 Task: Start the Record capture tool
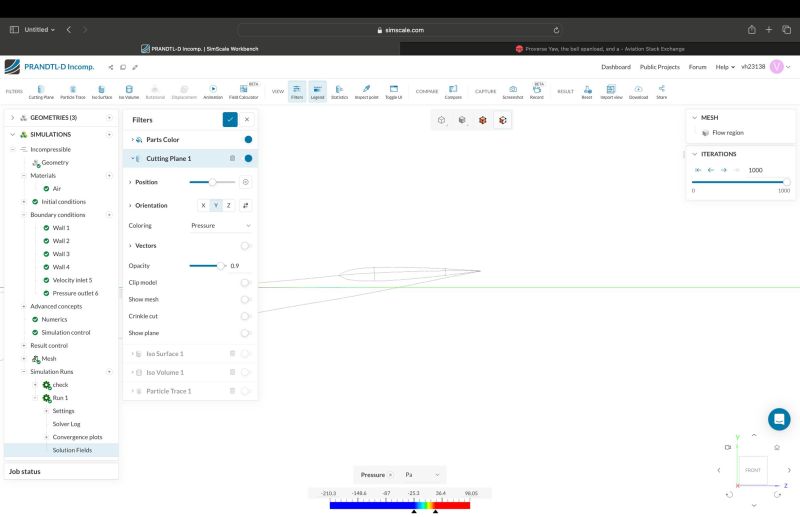click(x=537, y=92)
